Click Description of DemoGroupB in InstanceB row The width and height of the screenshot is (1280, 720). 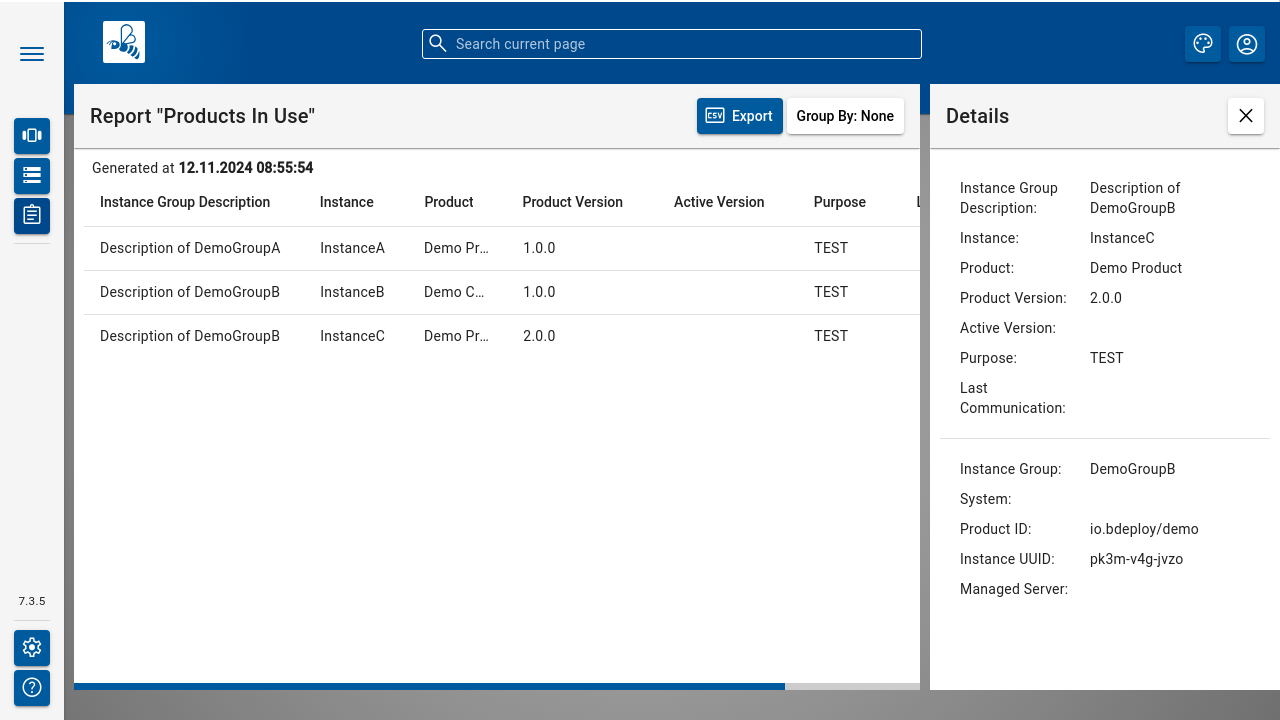tap(190, 292)
